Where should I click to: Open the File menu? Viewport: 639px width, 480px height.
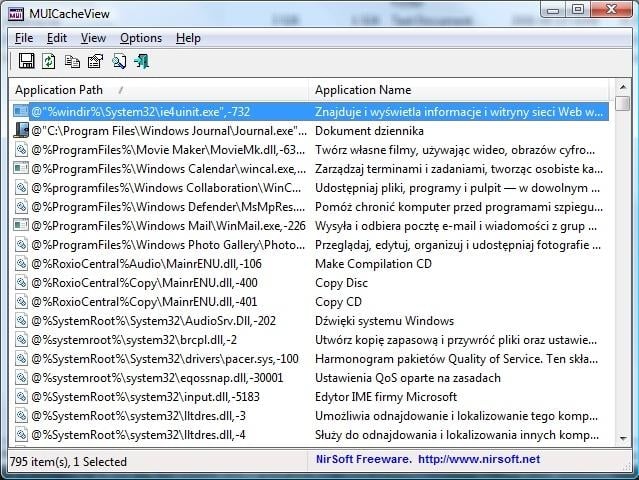coord(24,38)
